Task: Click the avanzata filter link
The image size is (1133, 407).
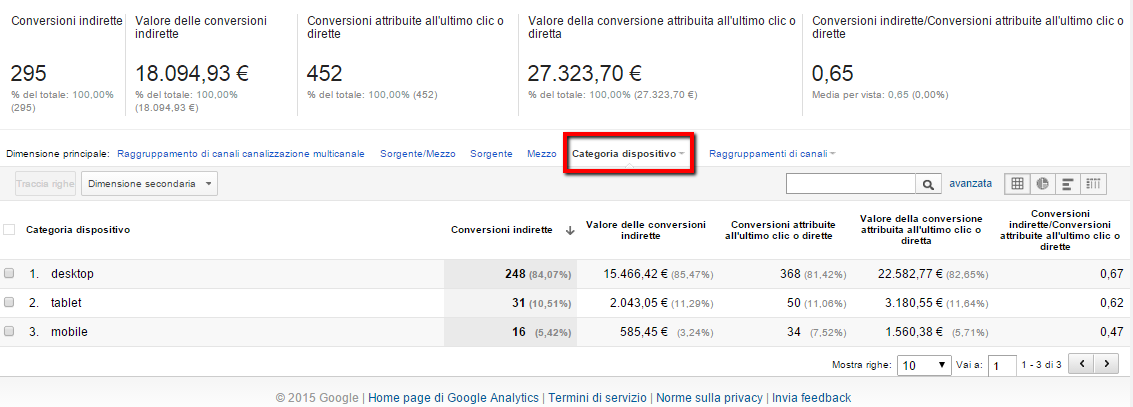Action: tap(970, 184)
